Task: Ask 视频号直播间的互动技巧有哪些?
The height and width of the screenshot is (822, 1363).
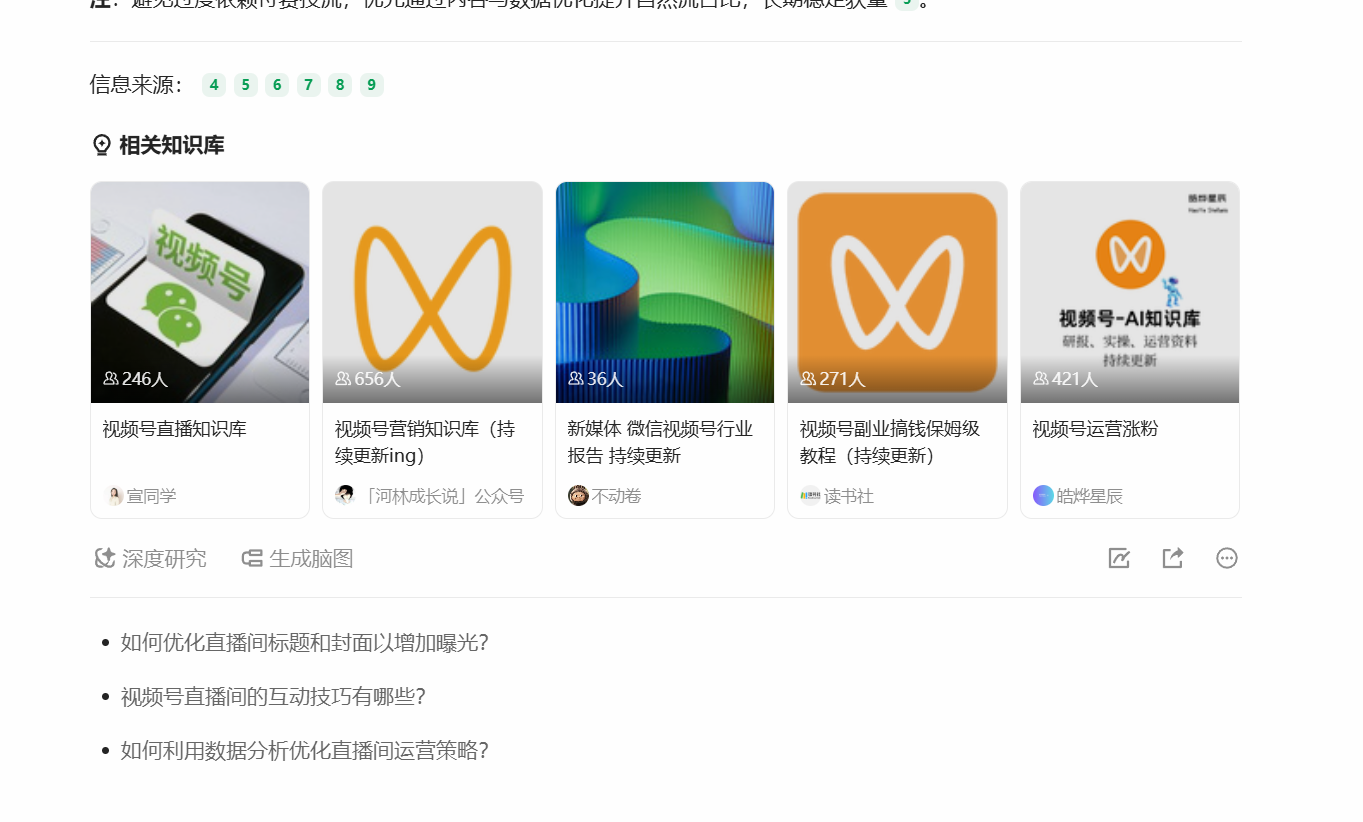Action: tap(273, 697)
